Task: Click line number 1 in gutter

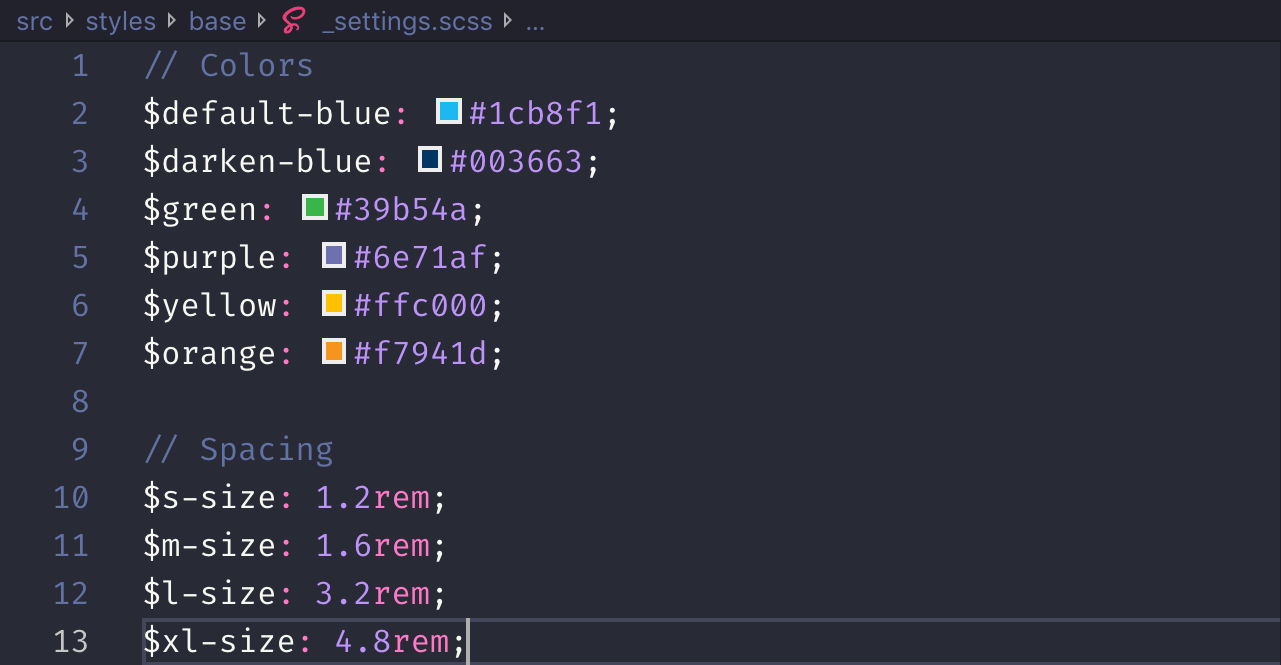Action: pos(79,66)
